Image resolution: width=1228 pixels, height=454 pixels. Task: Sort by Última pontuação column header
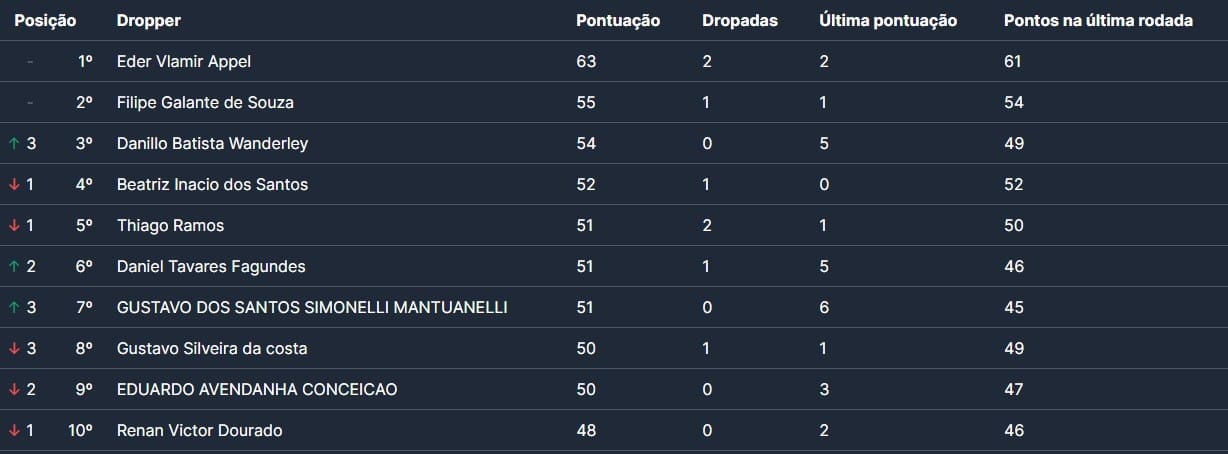[887, 21]
